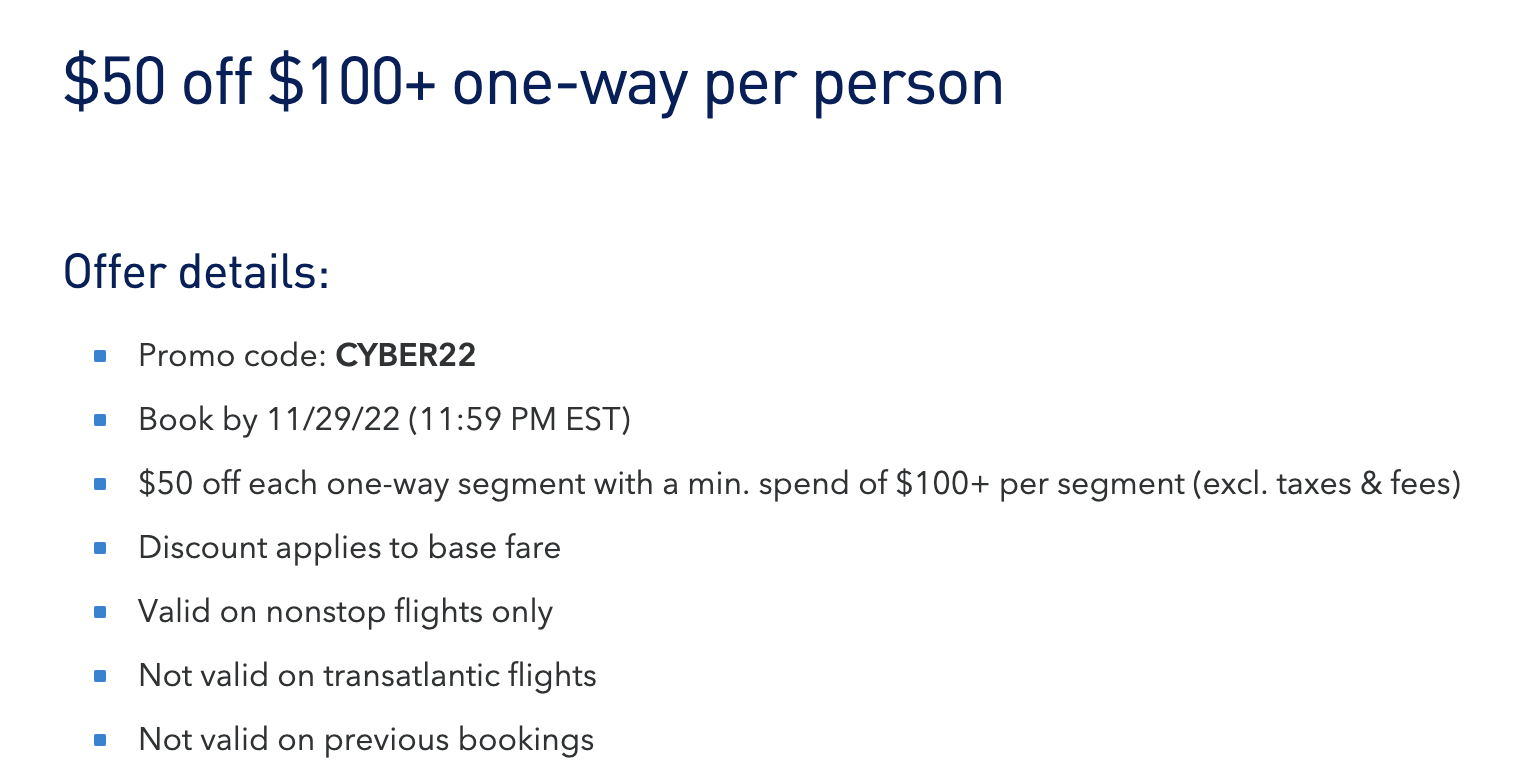Click the "Not valid on previous bookings" line
Screen dimensions: 1518x782
(366, 740)
